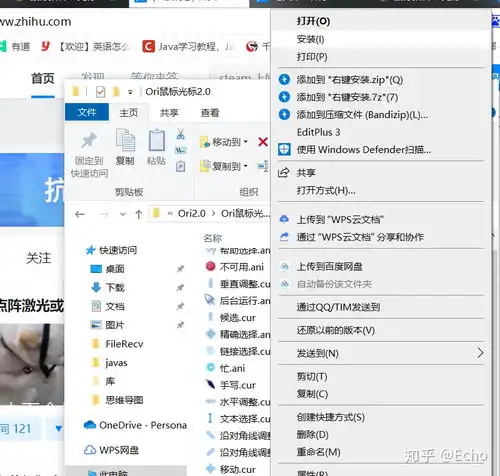
Task: Open the 文件 ribbon tab
Action: [87, 112]
